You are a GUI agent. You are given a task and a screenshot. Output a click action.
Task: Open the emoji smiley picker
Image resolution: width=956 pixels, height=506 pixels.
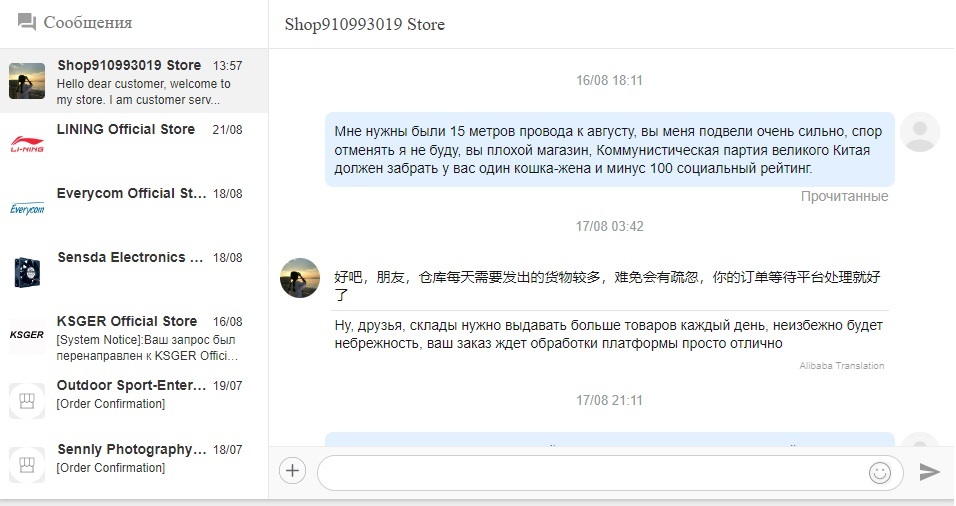pos(880,472)
